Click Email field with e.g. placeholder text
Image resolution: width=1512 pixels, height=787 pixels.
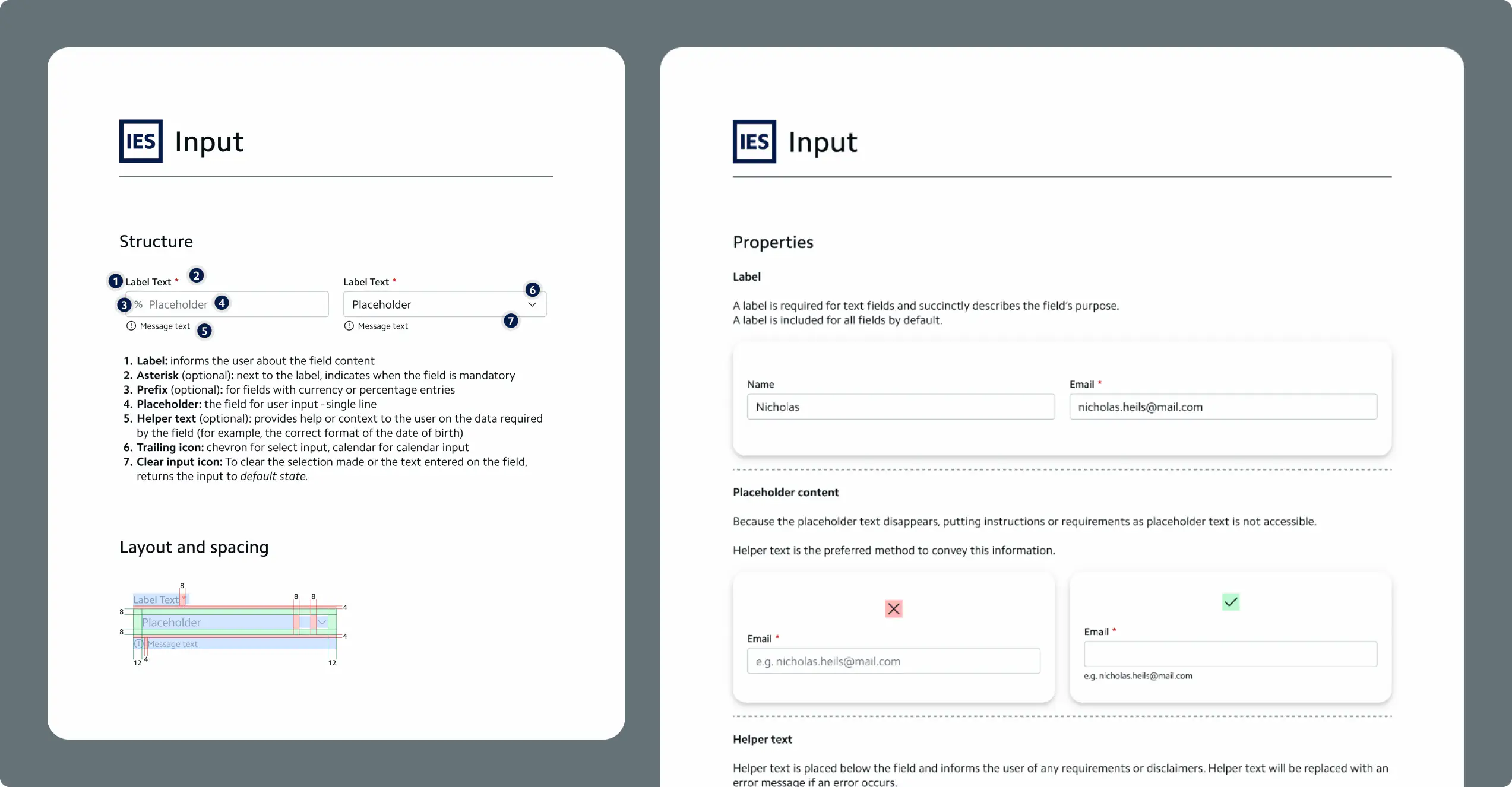tap(893, 661)
